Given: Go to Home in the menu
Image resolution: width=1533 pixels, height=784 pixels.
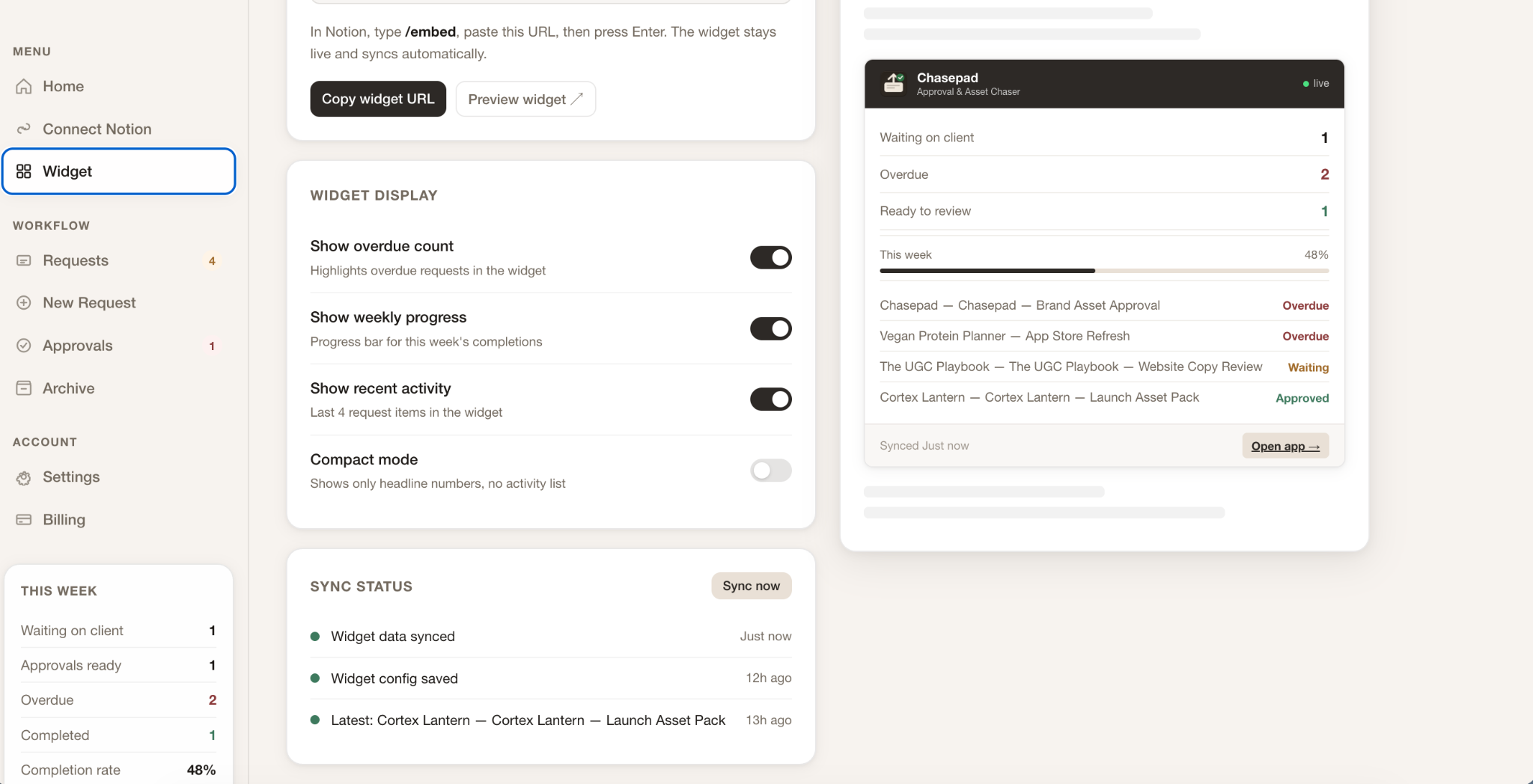Looking at the screenshot, I should pyautogui.click(x=119, y=86).
